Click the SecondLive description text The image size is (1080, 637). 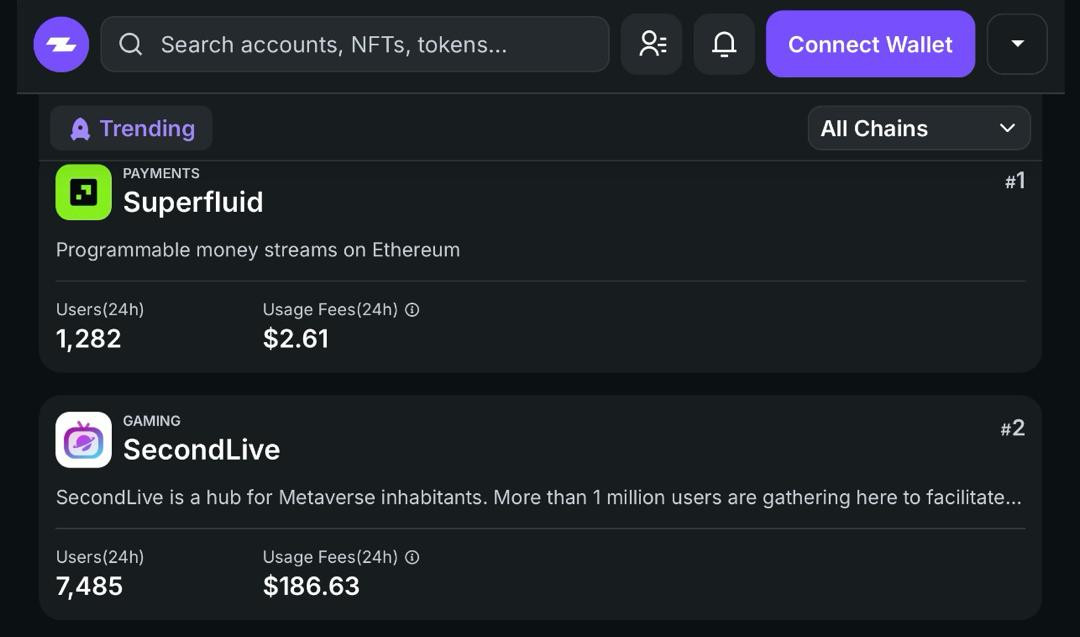538,497
